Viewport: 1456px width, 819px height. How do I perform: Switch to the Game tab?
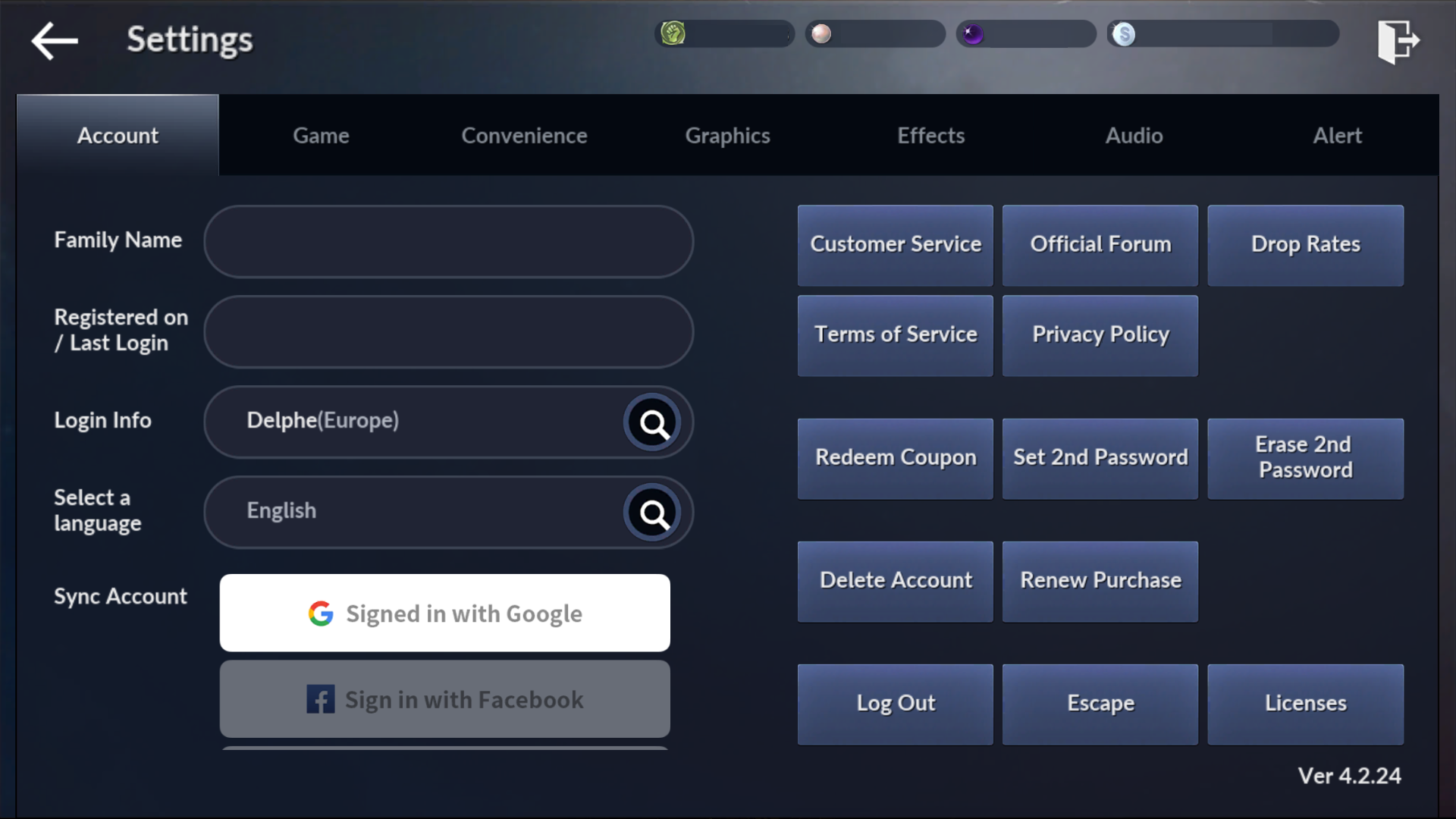(x=321, y=135)
